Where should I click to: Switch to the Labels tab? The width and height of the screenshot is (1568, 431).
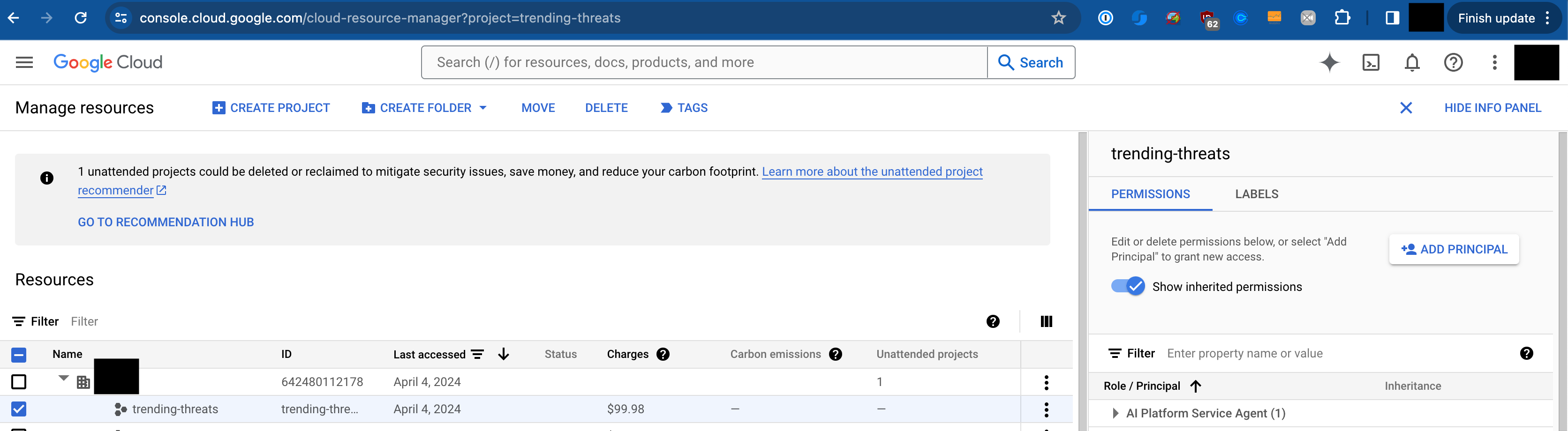tap(1256, 194)
